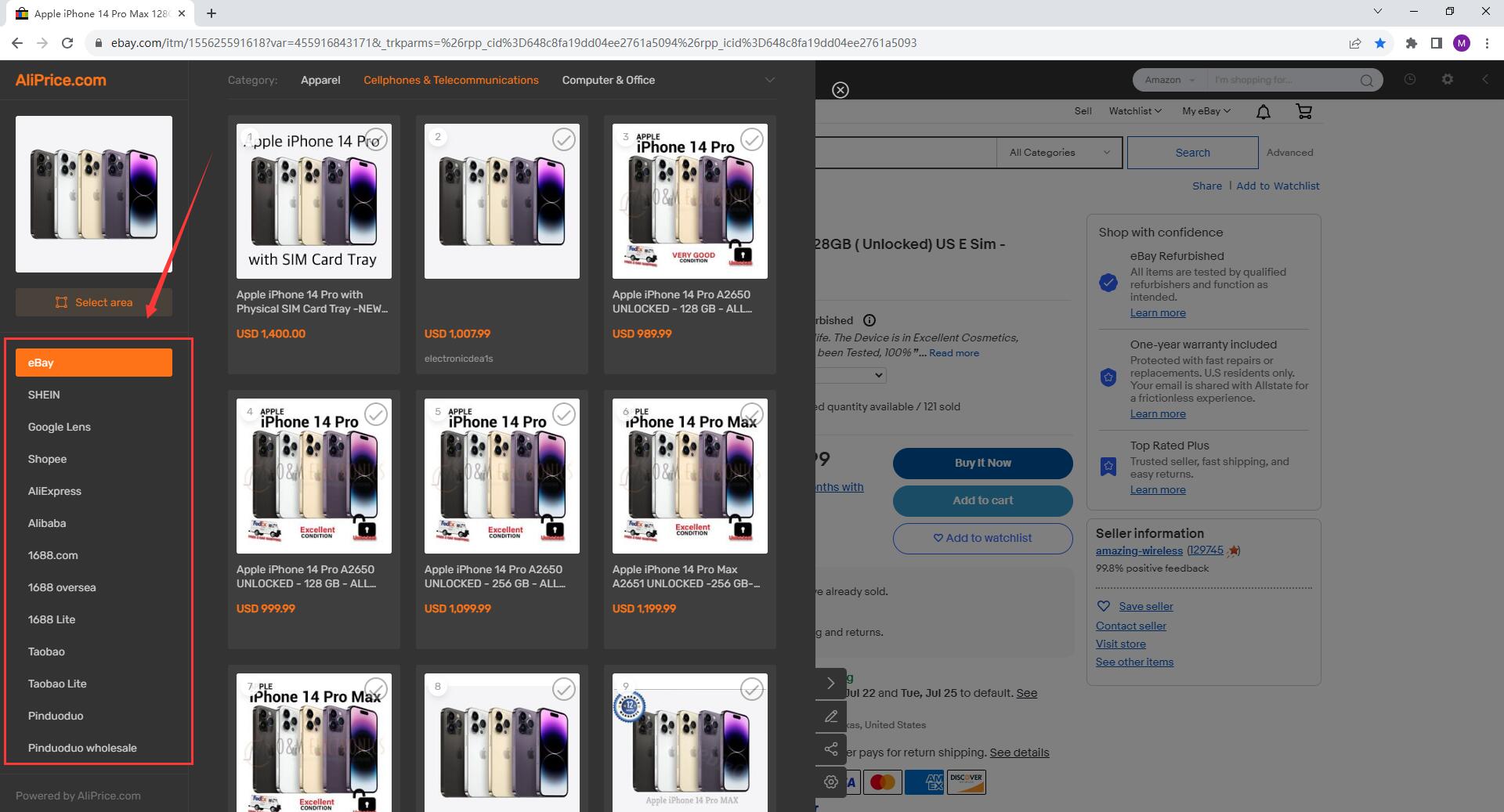Choose Taobao Lite in the platform list
The height and width of the screenshot is (812, 1504).
[94, 684]
